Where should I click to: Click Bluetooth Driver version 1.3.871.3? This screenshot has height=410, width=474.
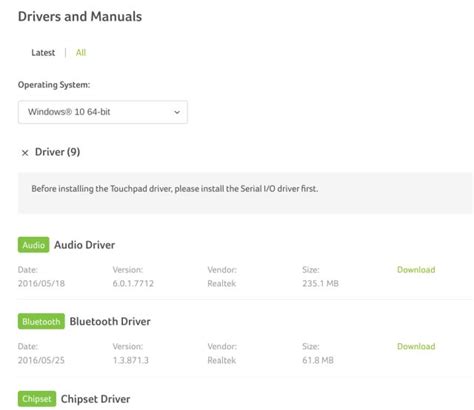click(130, 360)
